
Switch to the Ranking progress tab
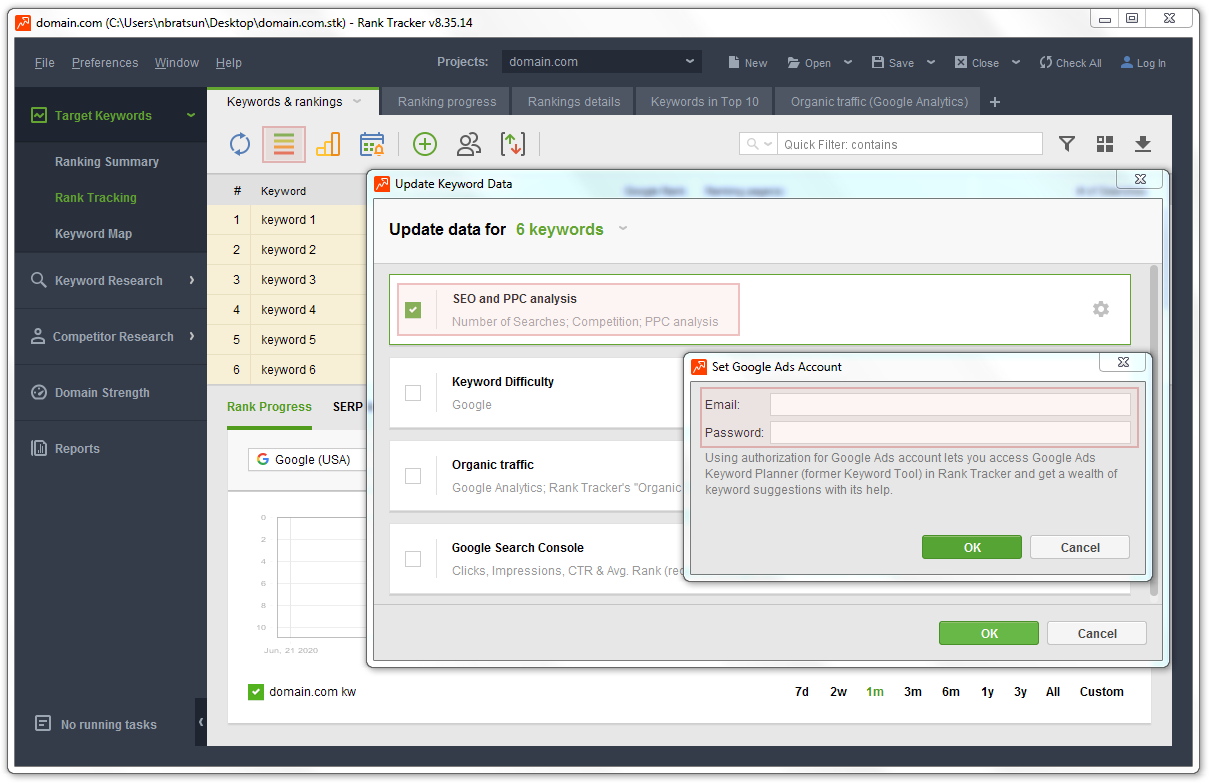(447, 101)
